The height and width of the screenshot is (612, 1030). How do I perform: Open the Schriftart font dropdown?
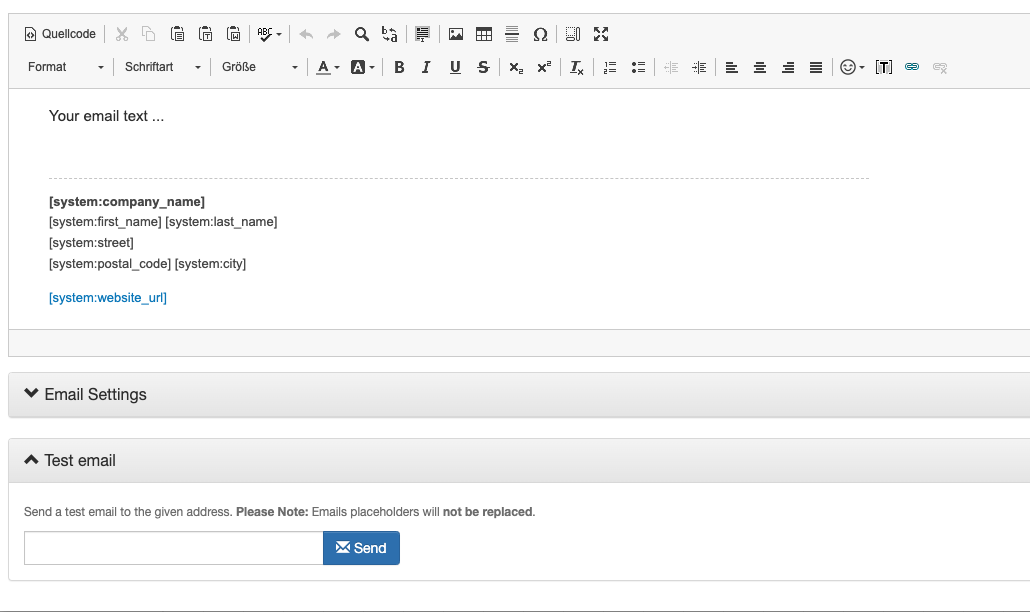[162, 67]
